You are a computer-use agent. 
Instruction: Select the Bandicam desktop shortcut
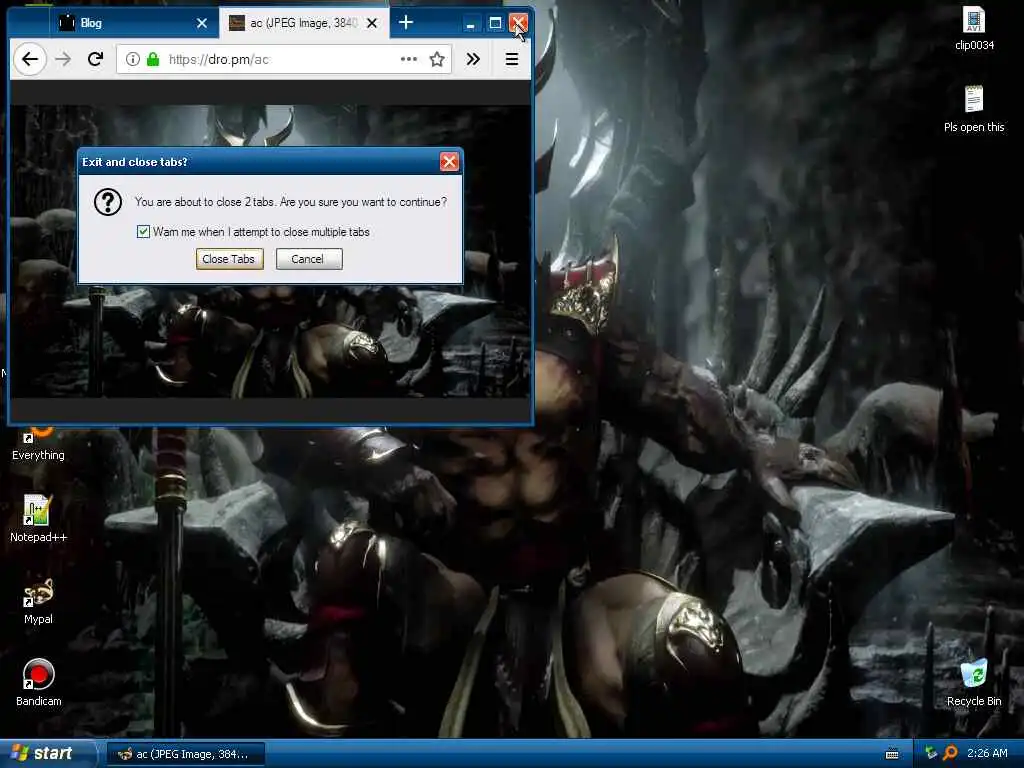(39, 682)
